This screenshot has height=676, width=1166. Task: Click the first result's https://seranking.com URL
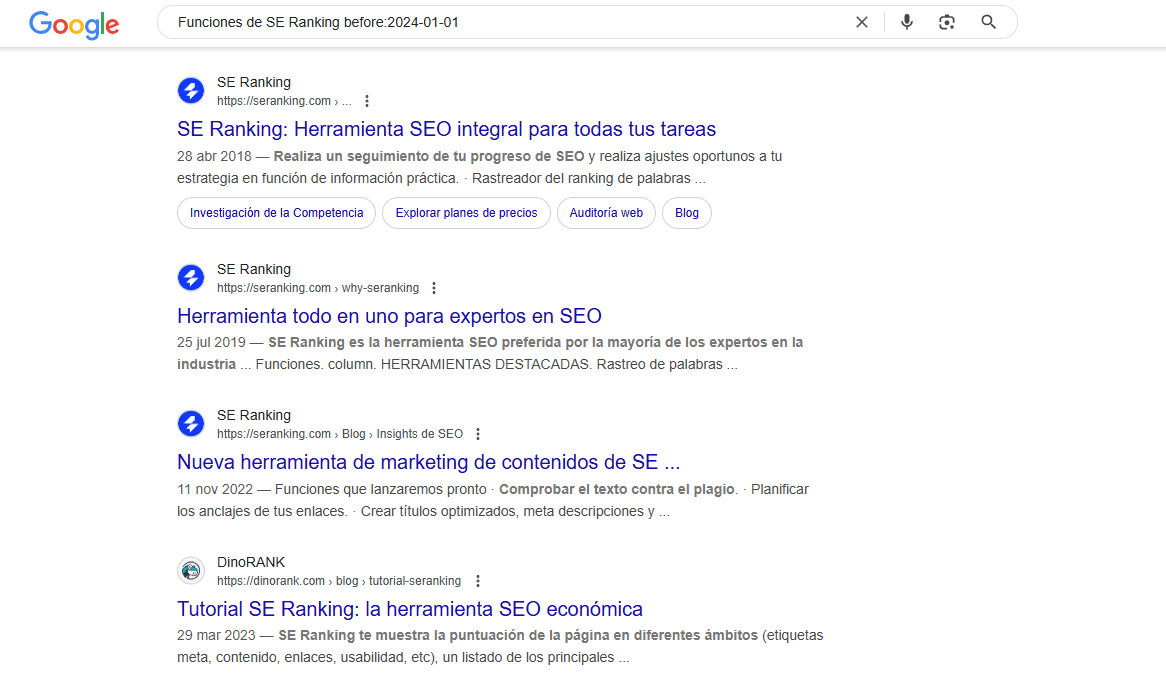tap(284, 101)
